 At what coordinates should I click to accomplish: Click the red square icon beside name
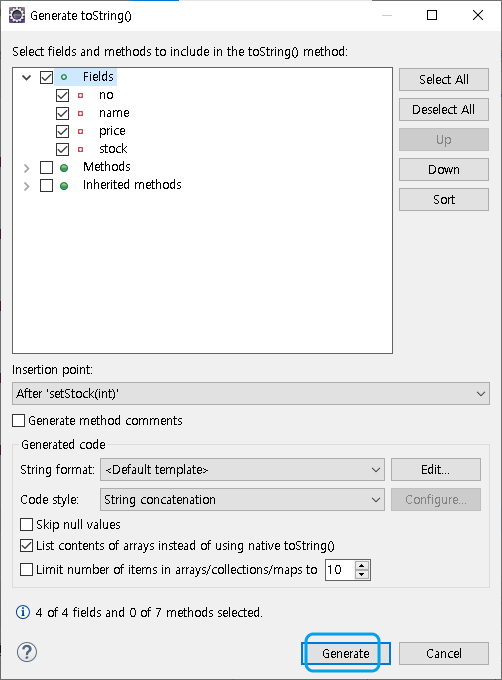[x=81, y=113]
